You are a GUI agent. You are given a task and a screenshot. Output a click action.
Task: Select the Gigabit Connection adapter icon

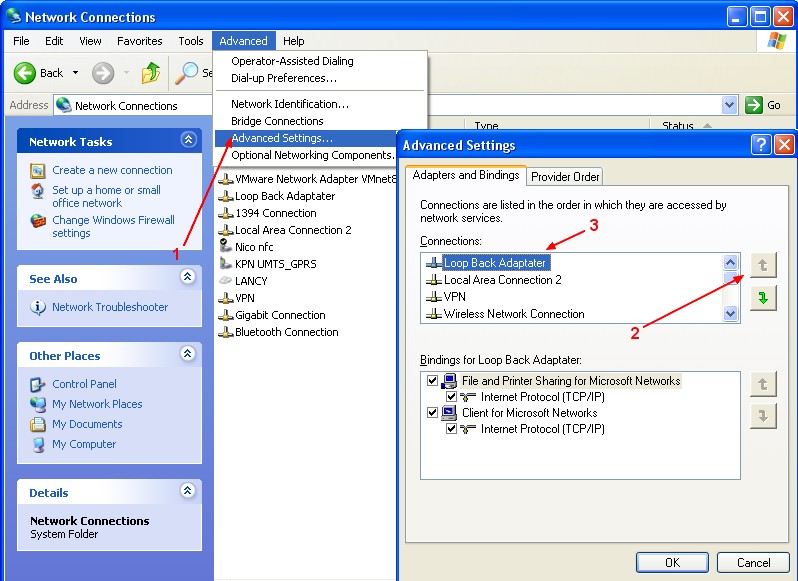(225, 315)
